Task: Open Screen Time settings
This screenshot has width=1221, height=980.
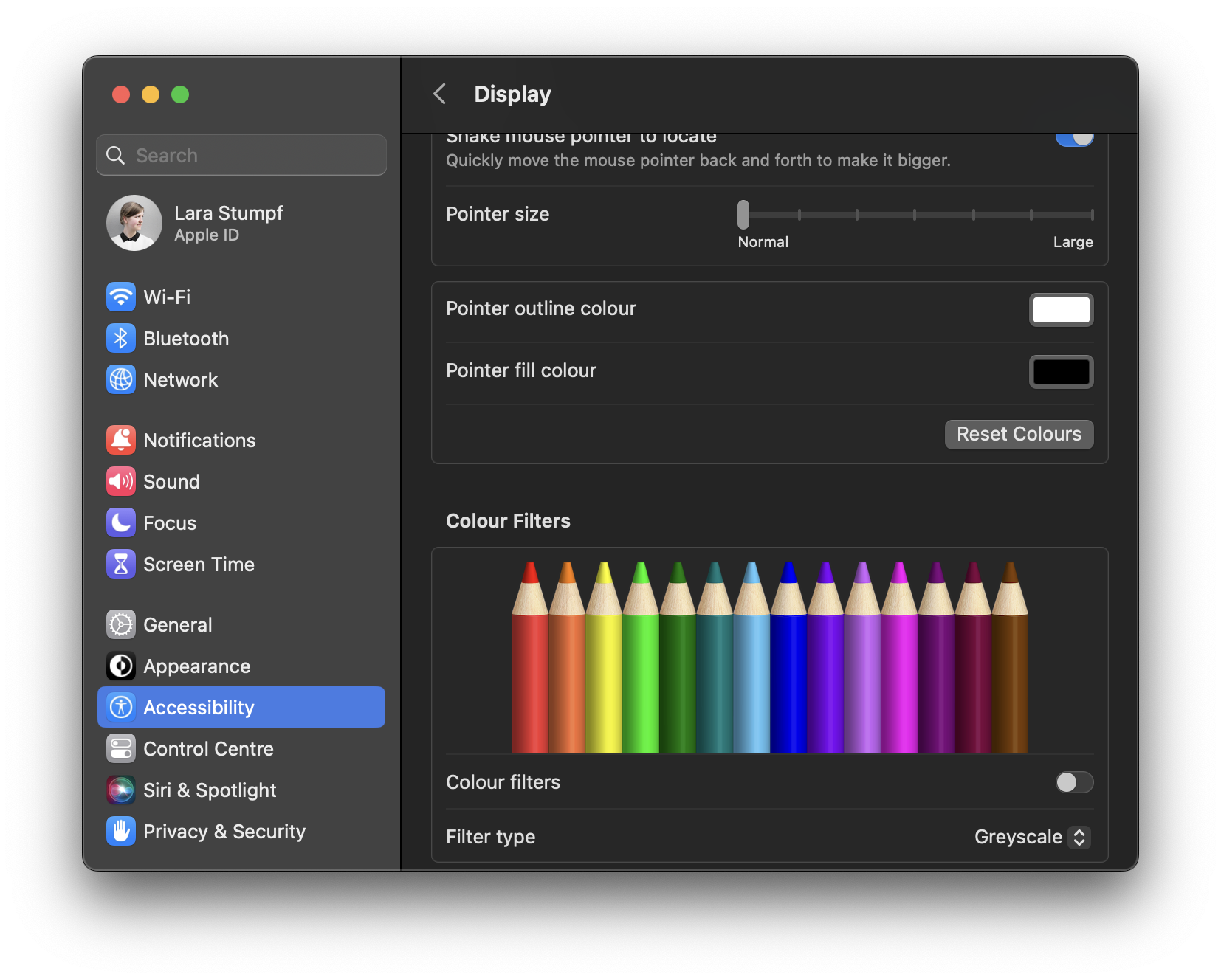Action: [199, 564]
